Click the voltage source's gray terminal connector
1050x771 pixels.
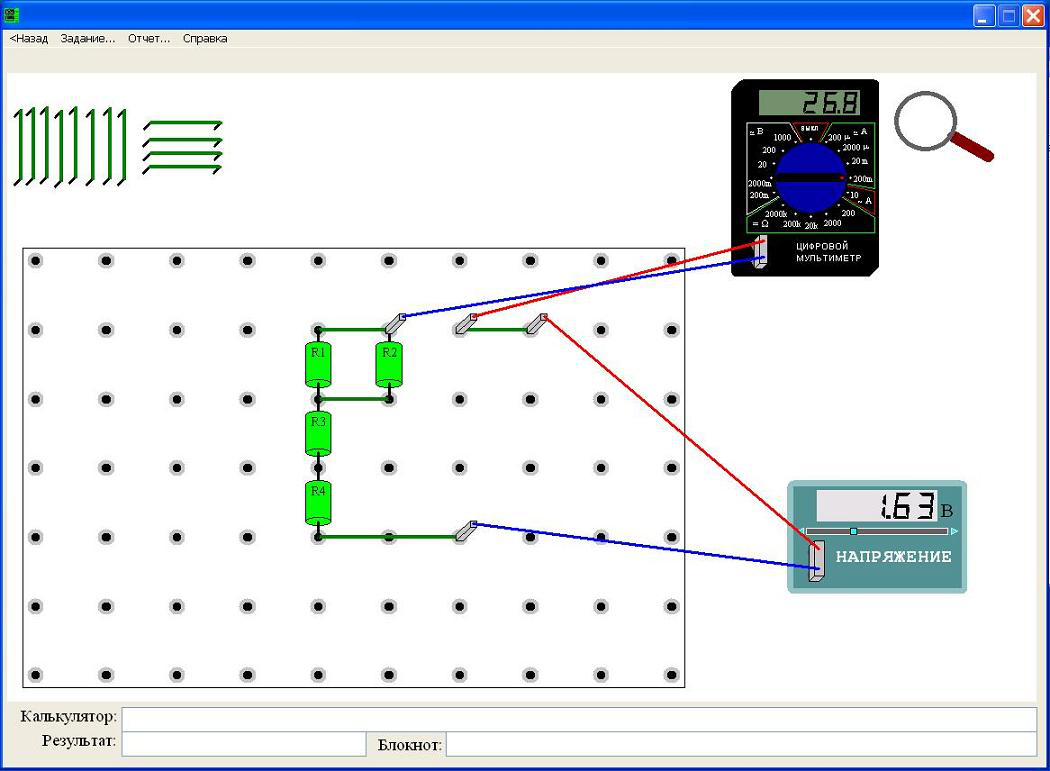pyautogui.click(x=816, y=561)
